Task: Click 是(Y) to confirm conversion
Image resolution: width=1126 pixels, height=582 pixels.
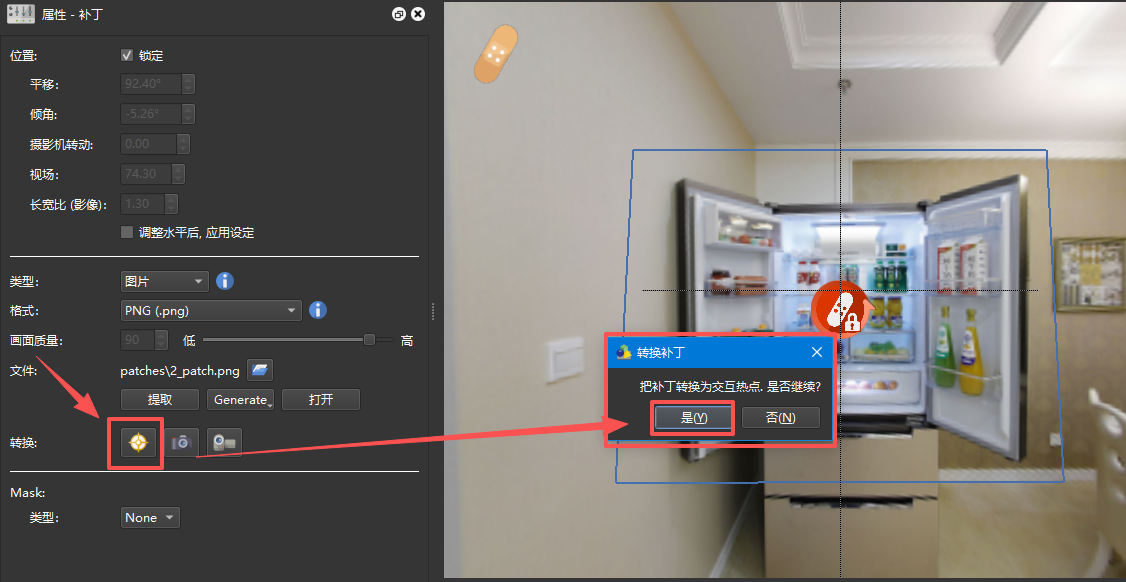Action: tap(694, 418)
